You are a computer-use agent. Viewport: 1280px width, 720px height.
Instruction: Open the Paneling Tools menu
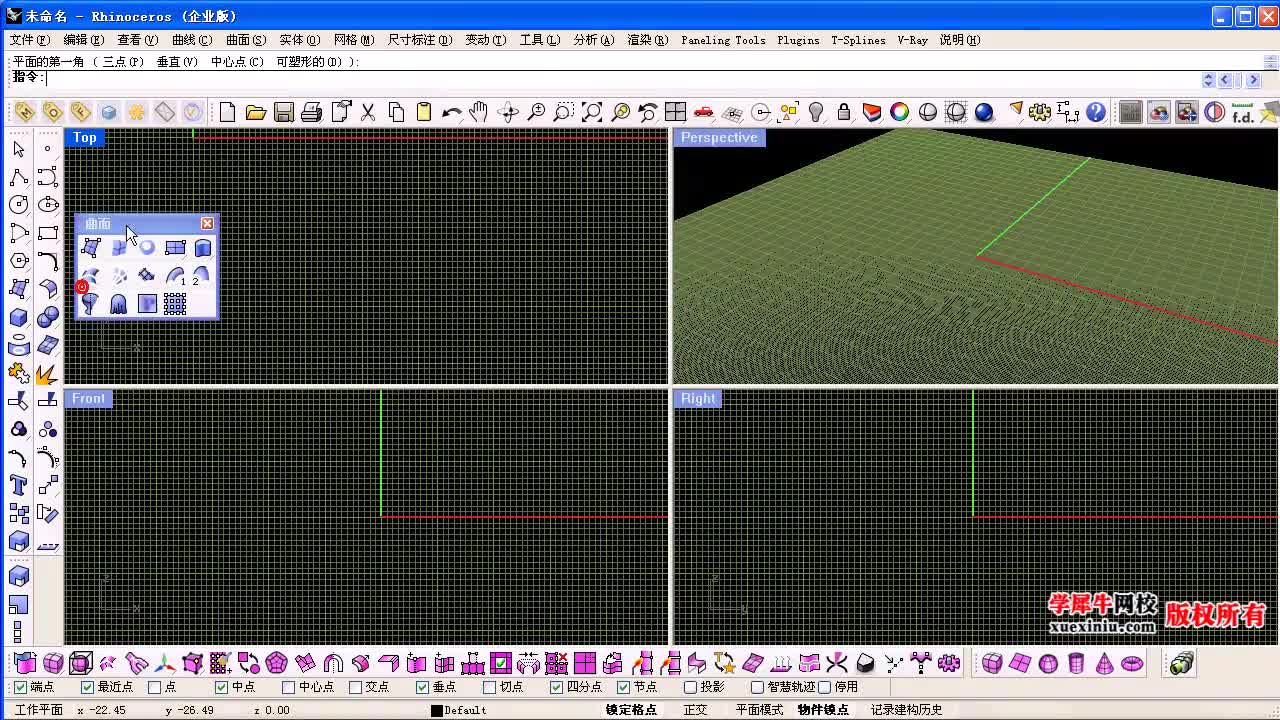[x=723, y=40]
